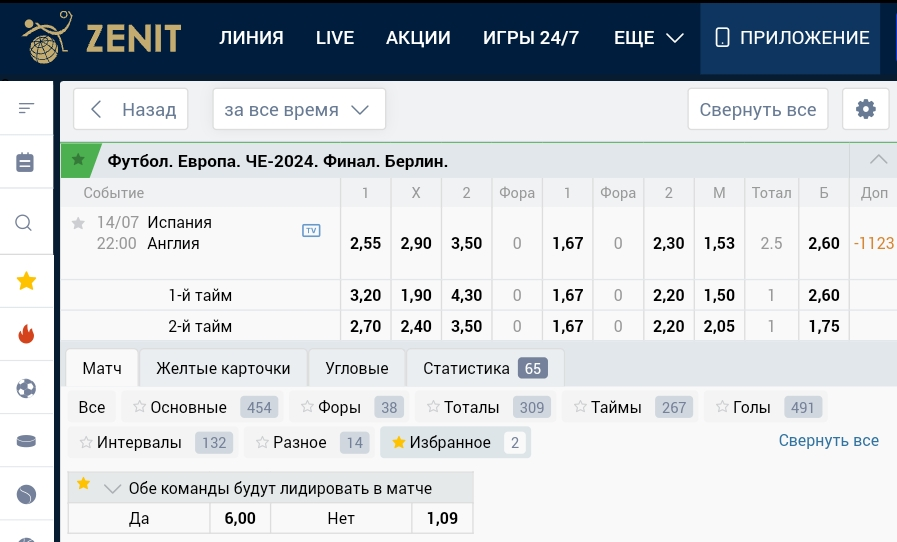Open additional markets -1123
897x542 pixels.
point(874,243)
